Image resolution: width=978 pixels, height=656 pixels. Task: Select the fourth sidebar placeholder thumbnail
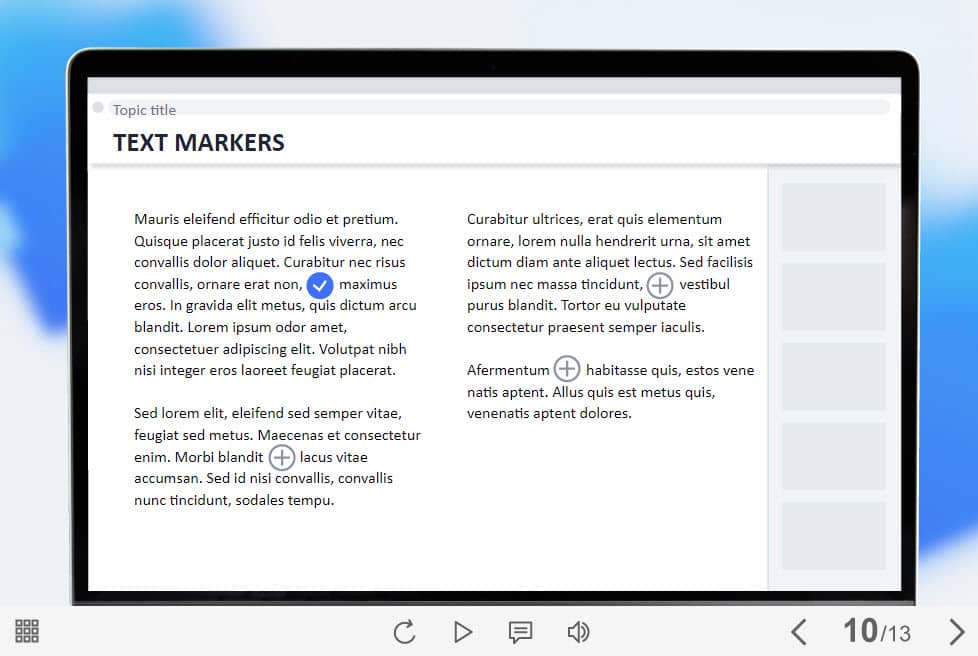coord(833,456)
